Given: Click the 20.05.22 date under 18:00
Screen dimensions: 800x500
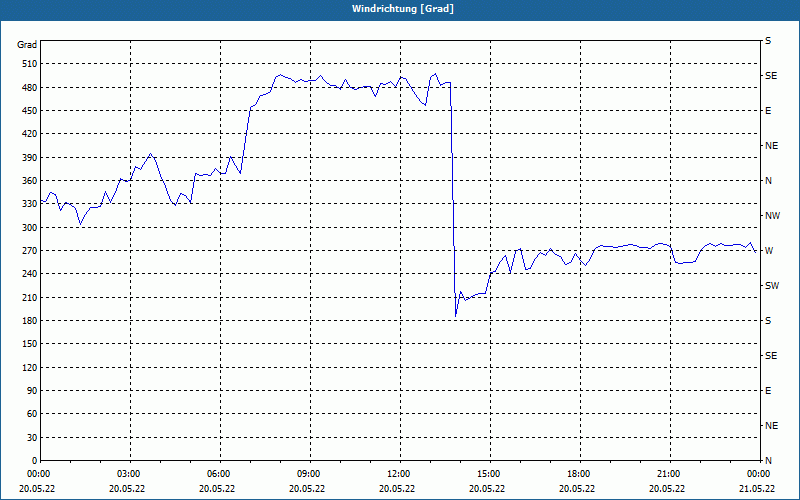Looking at the screenshot, I should coord(577,489).
